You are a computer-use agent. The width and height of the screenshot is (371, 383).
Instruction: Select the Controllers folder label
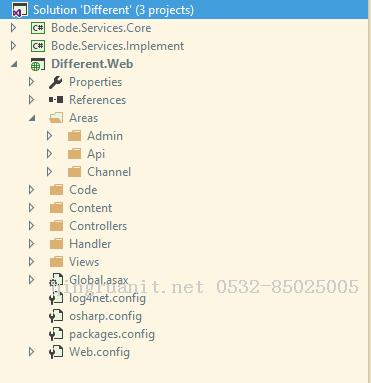pyautogui.click(x=98, y=226)
